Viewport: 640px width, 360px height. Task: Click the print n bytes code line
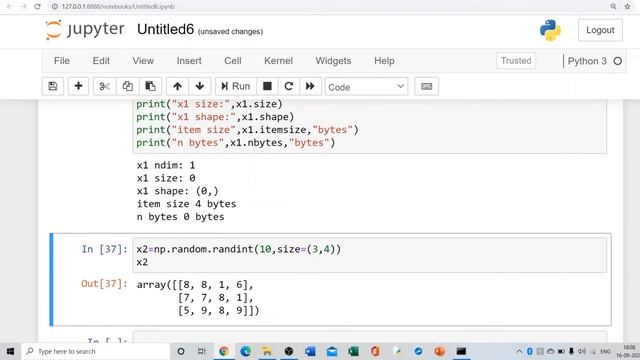click(236, 143)
